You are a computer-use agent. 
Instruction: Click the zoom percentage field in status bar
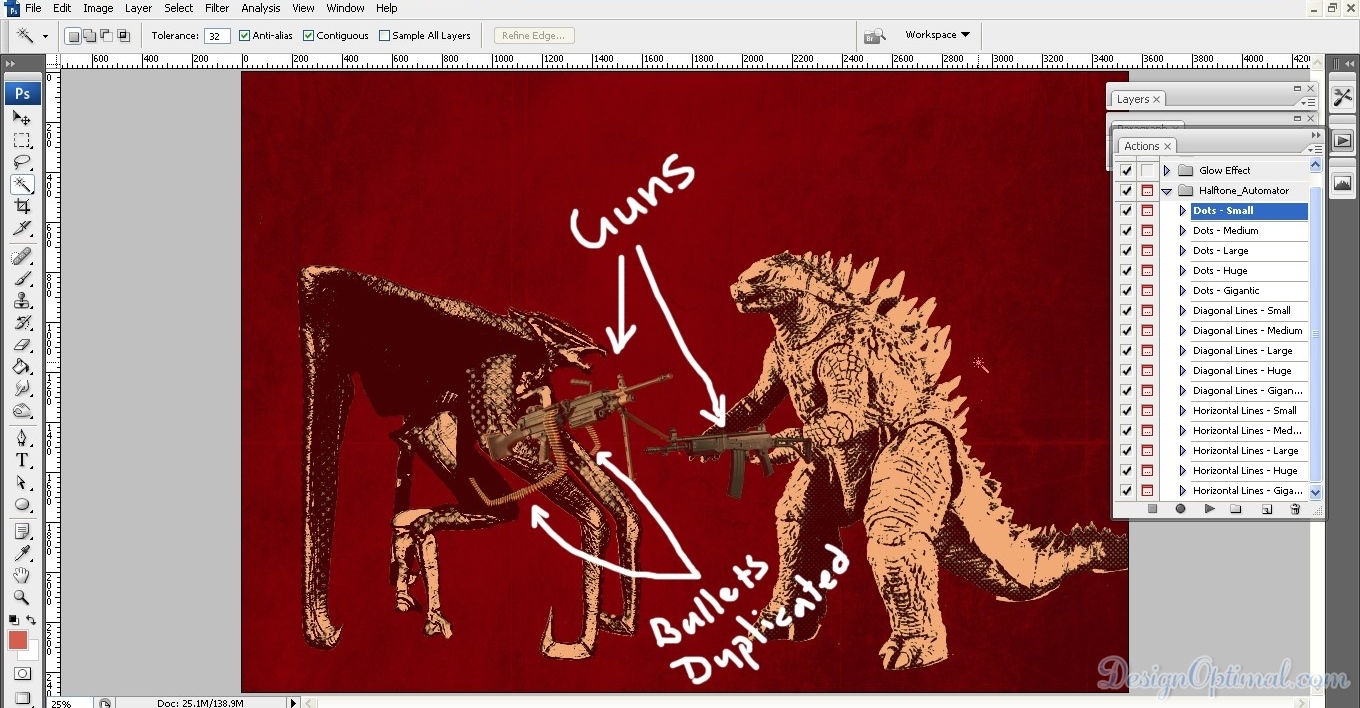coord(69,703)
